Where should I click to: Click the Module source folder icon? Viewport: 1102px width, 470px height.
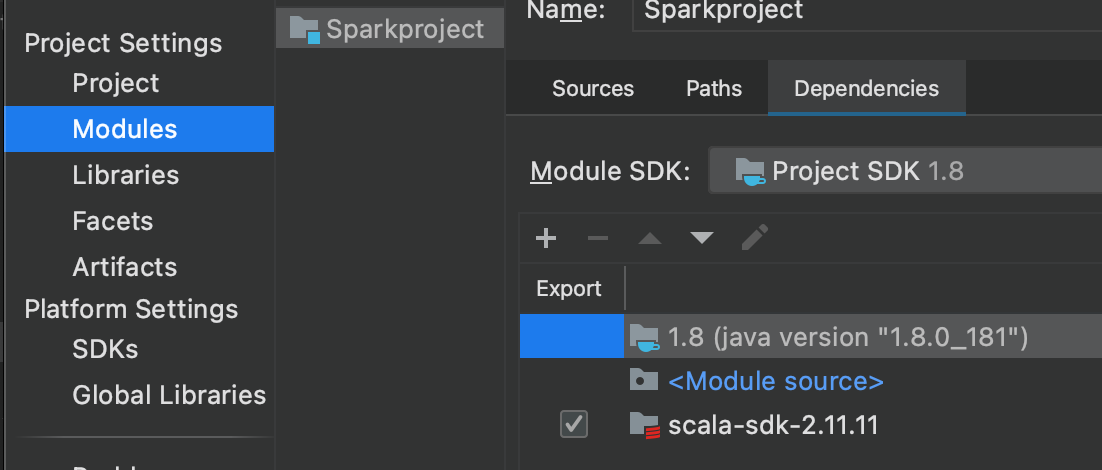pos(644,381)
